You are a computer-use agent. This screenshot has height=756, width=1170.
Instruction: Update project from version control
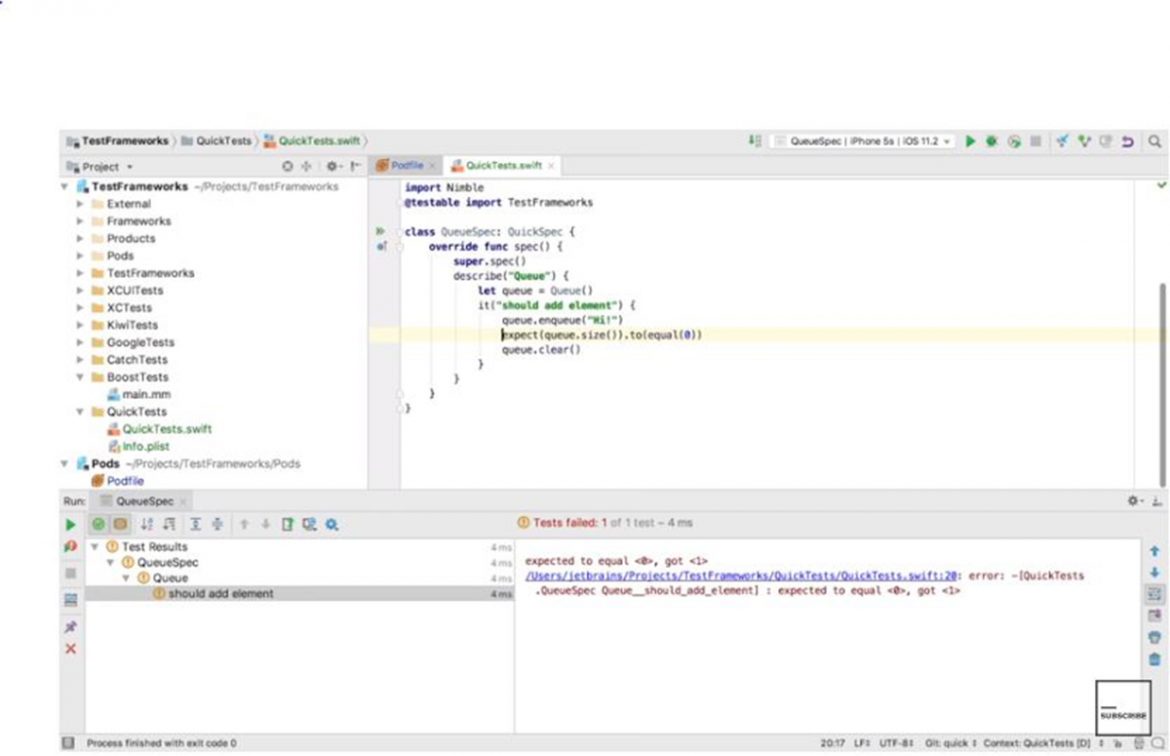(x=1063, y=141)
